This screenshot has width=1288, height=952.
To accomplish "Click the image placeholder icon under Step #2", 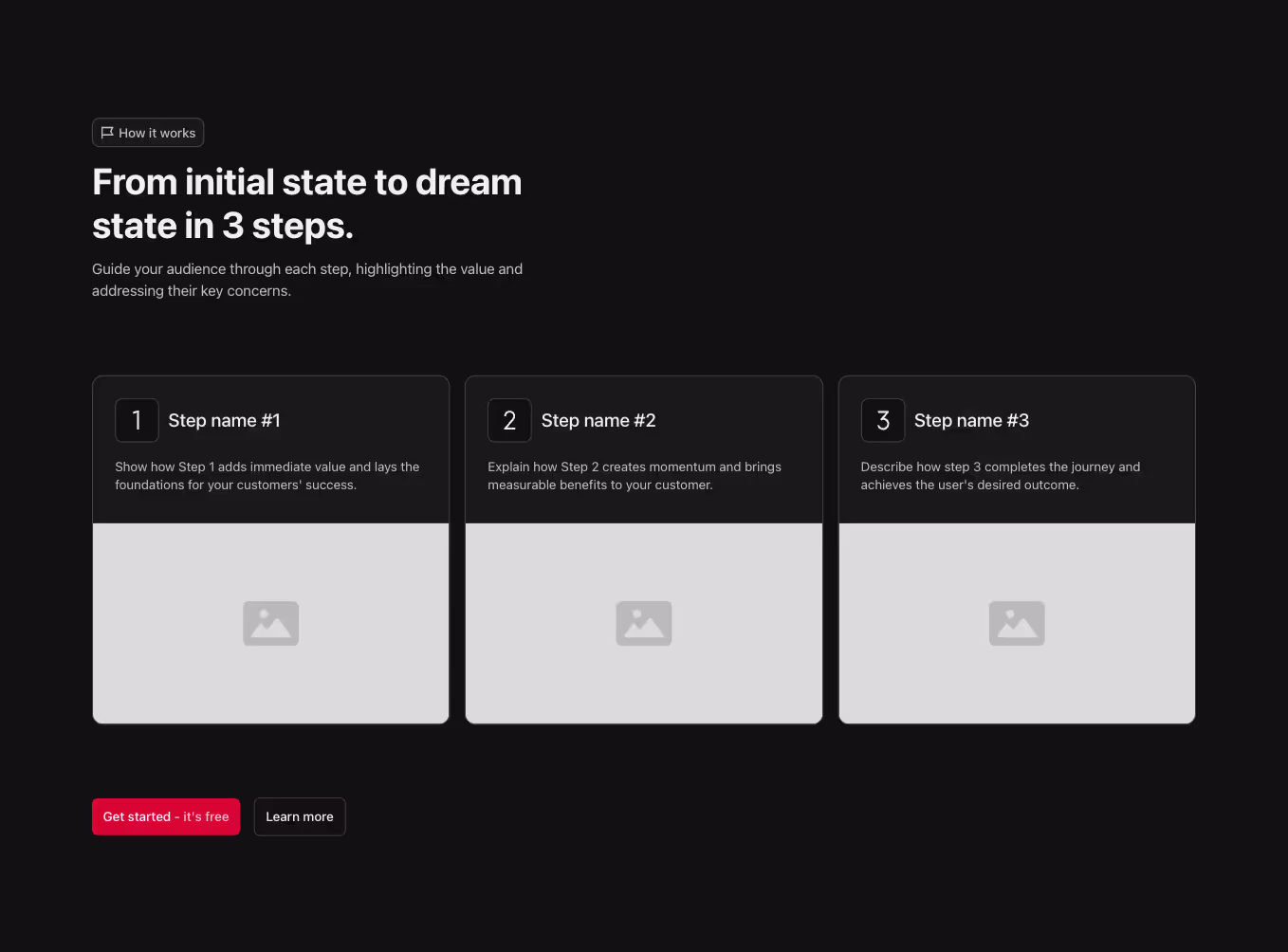I will coord(644,623).
